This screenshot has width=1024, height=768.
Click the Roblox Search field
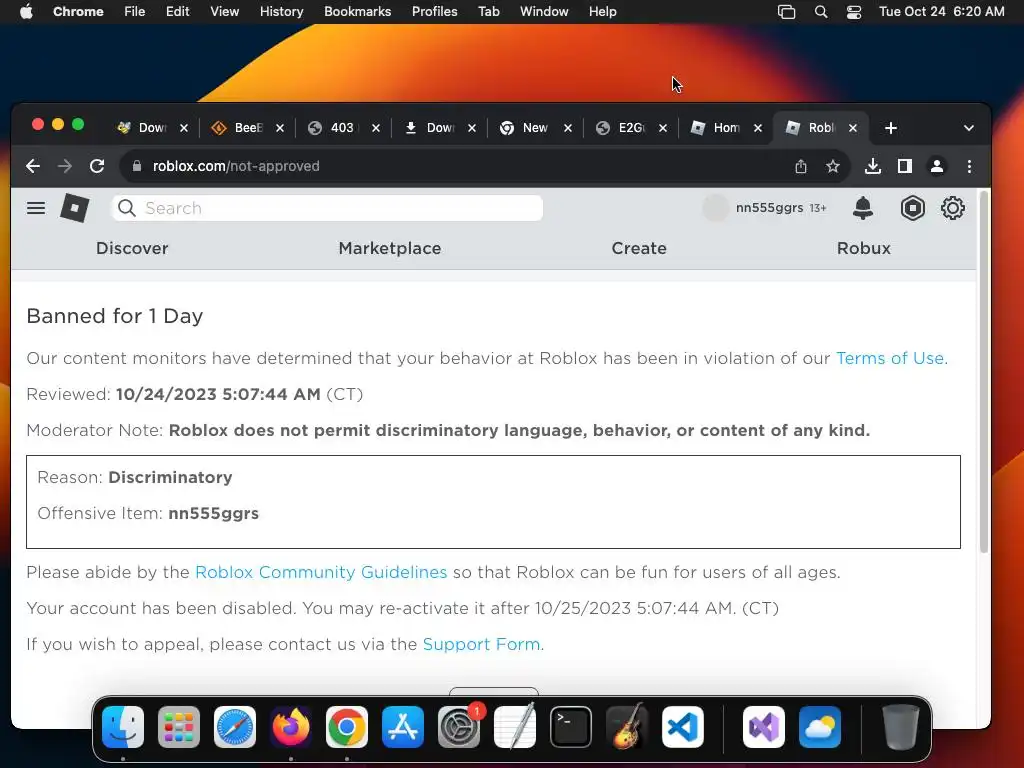point(328,208)
